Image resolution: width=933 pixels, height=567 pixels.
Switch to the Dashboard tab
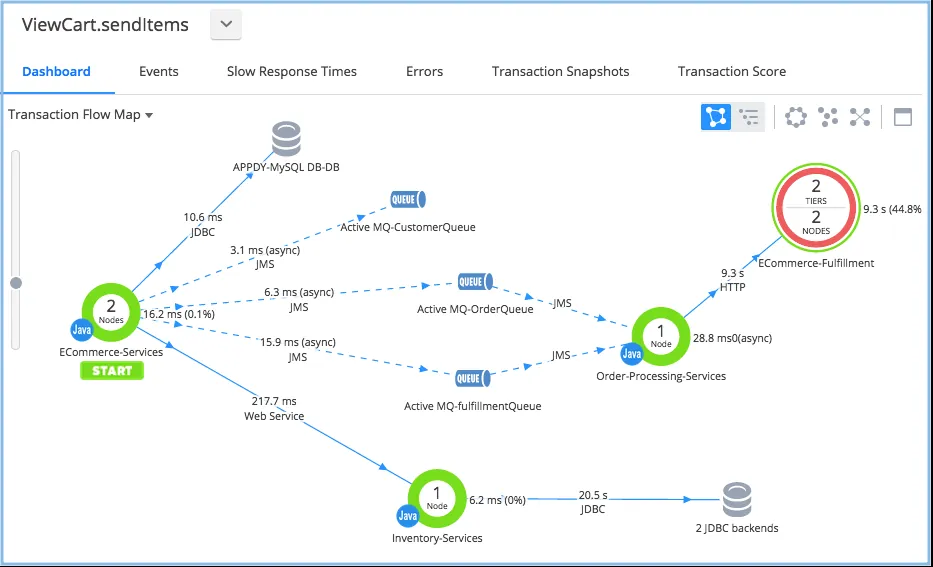coord(57,71)
